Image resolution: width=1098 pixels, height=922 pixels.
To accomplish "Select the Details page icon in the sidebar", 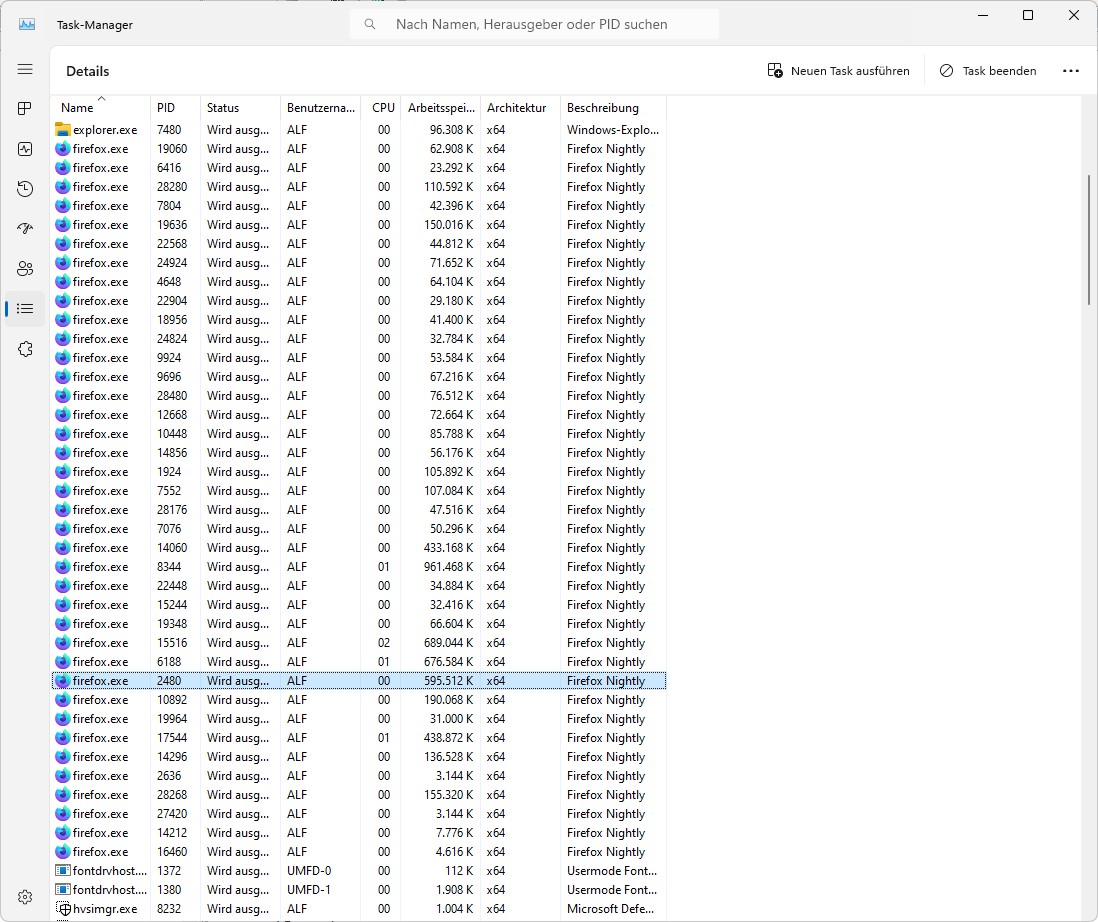I will point(25,309).
